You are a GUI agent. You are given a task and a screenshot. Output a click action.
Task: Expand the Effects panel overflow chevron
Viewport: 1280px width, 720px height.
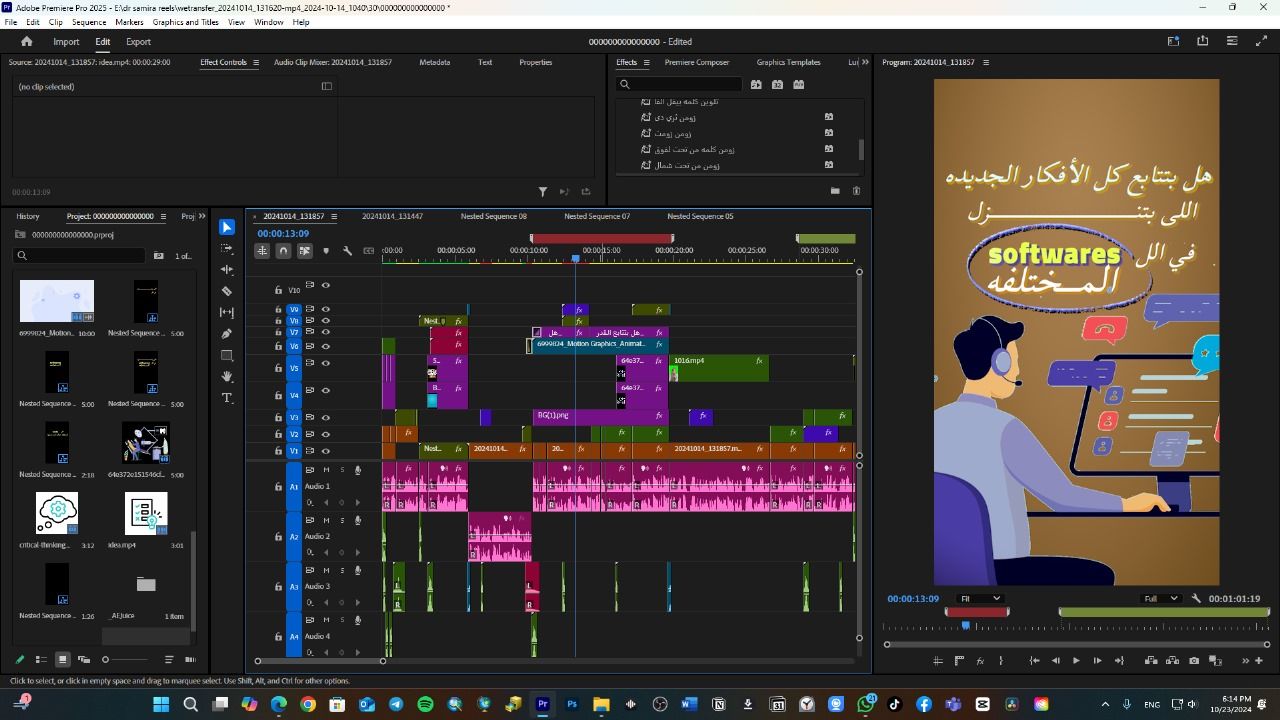coord(865,62)
